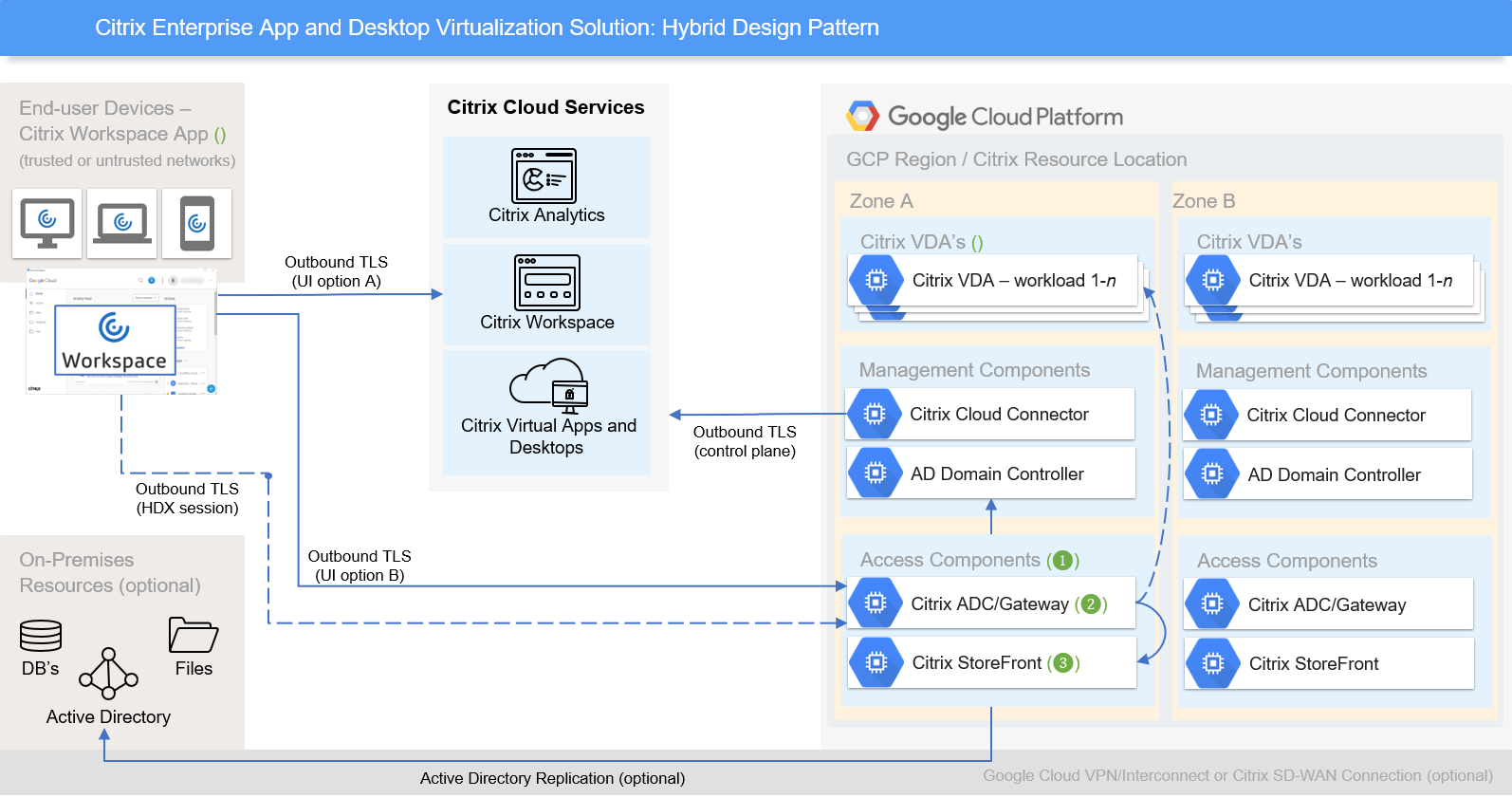Click Zone B "AD Domain Controller" text

coord(1334,474)
